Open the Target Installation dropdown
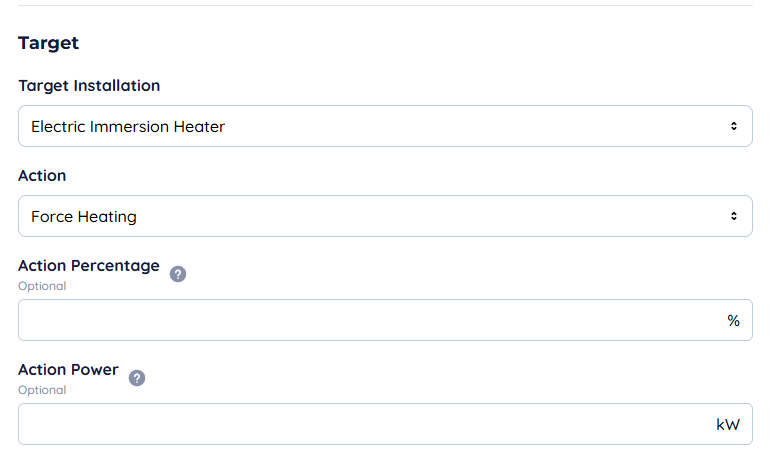 click(x=385, y=127)
